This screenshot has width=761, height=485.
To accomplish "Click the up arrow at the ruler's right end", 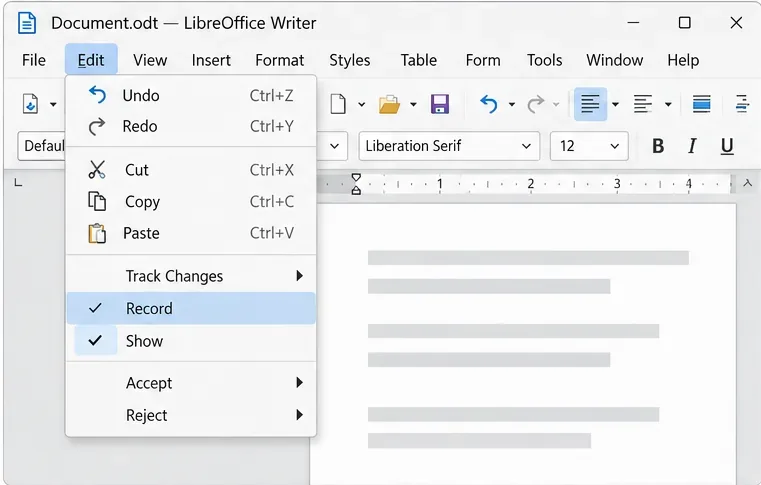I will pyautogui.click(x=747, y=183).
